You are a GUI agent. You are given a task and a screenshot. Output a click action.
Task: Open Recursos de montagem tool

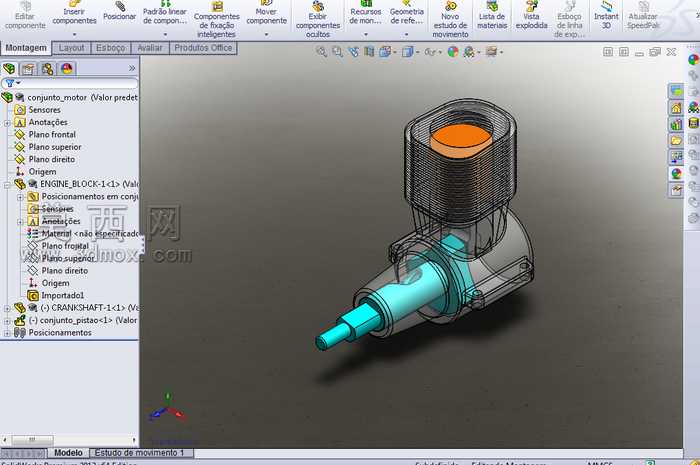coord(365,12)
